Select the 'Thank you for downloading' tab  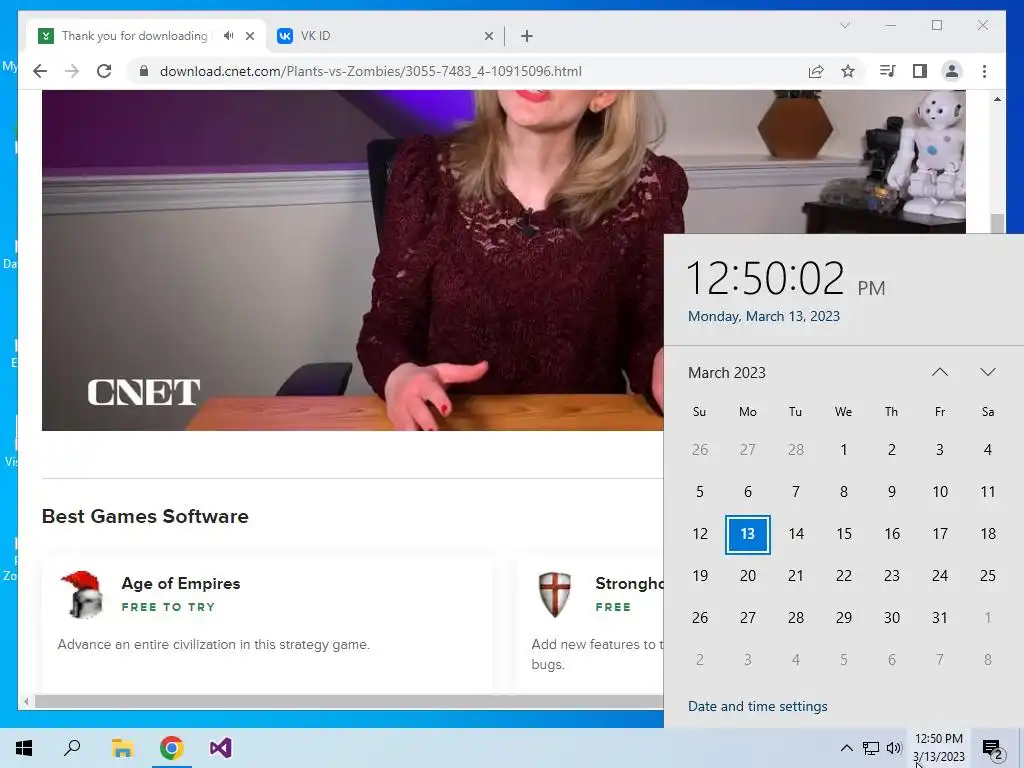pos(146,36)
